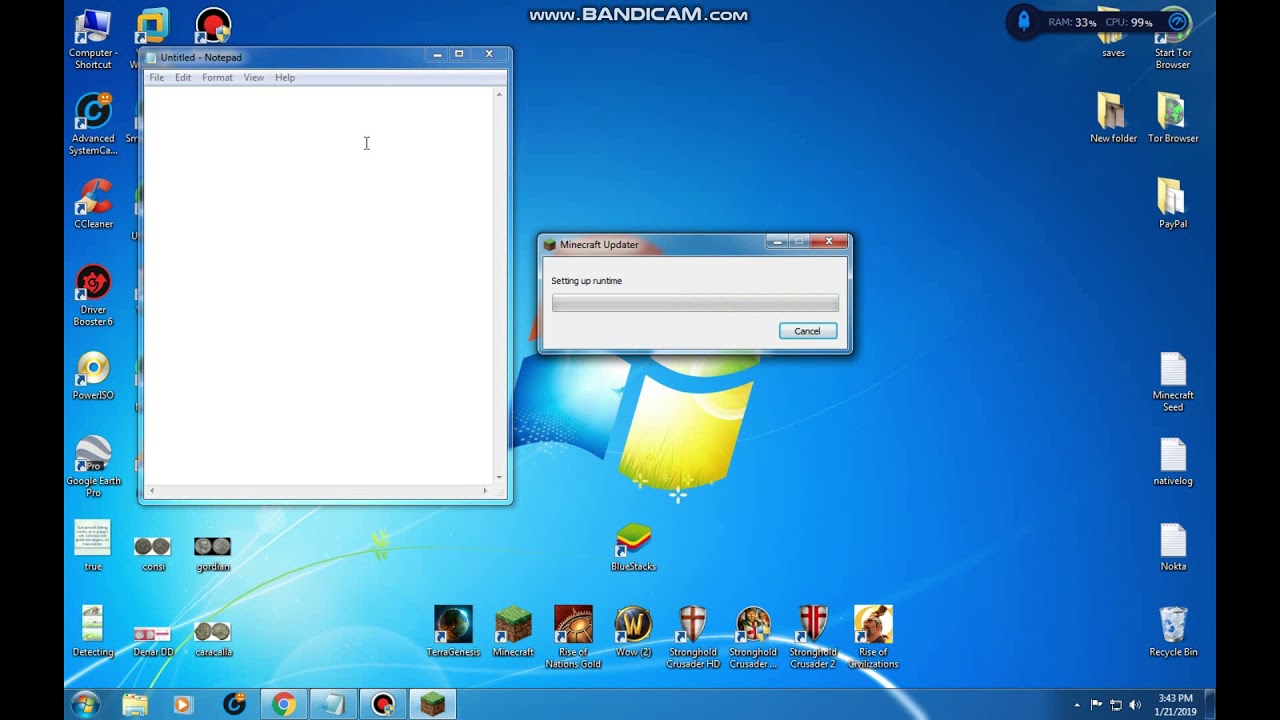Open the BlueStacks desktop icon
1280x720 pixels.
click(633, 547)
